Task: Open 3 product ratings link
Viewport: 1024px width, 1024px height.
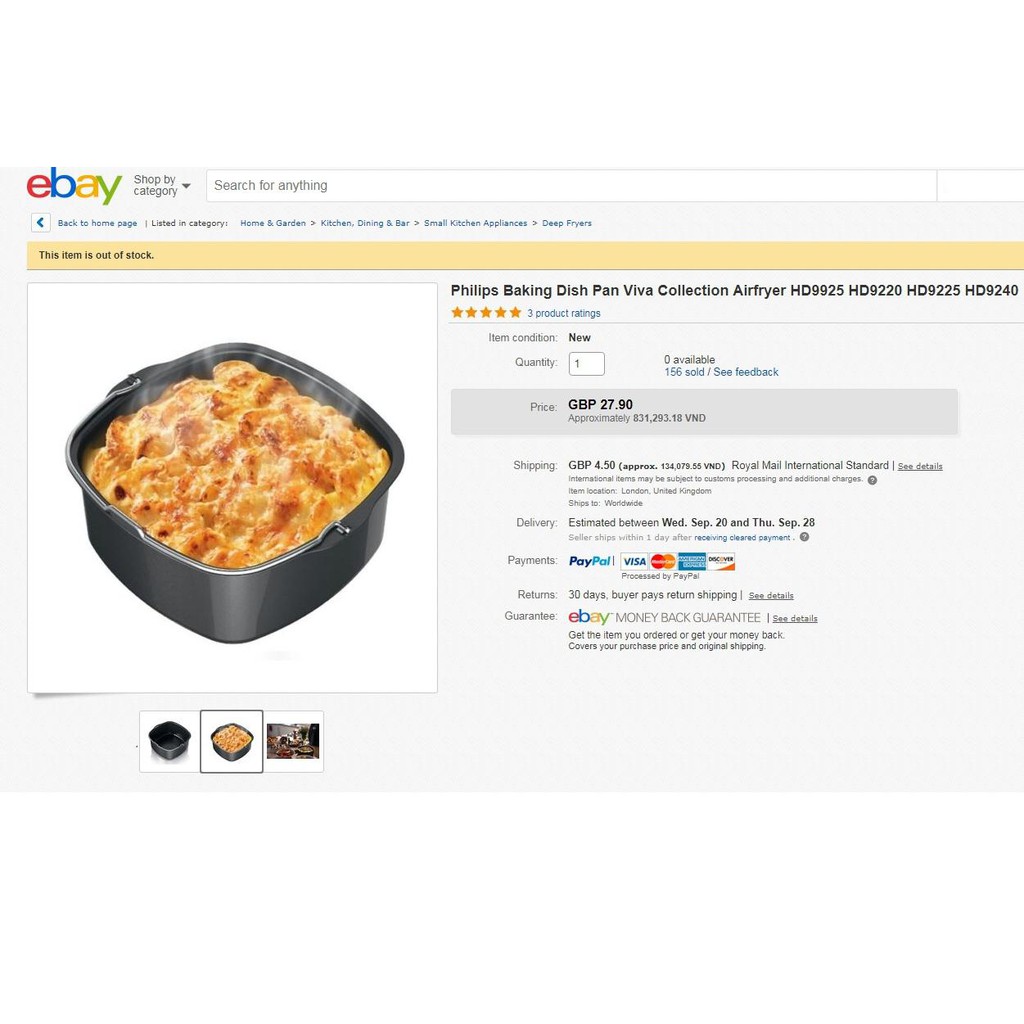Action: [564, 313]
